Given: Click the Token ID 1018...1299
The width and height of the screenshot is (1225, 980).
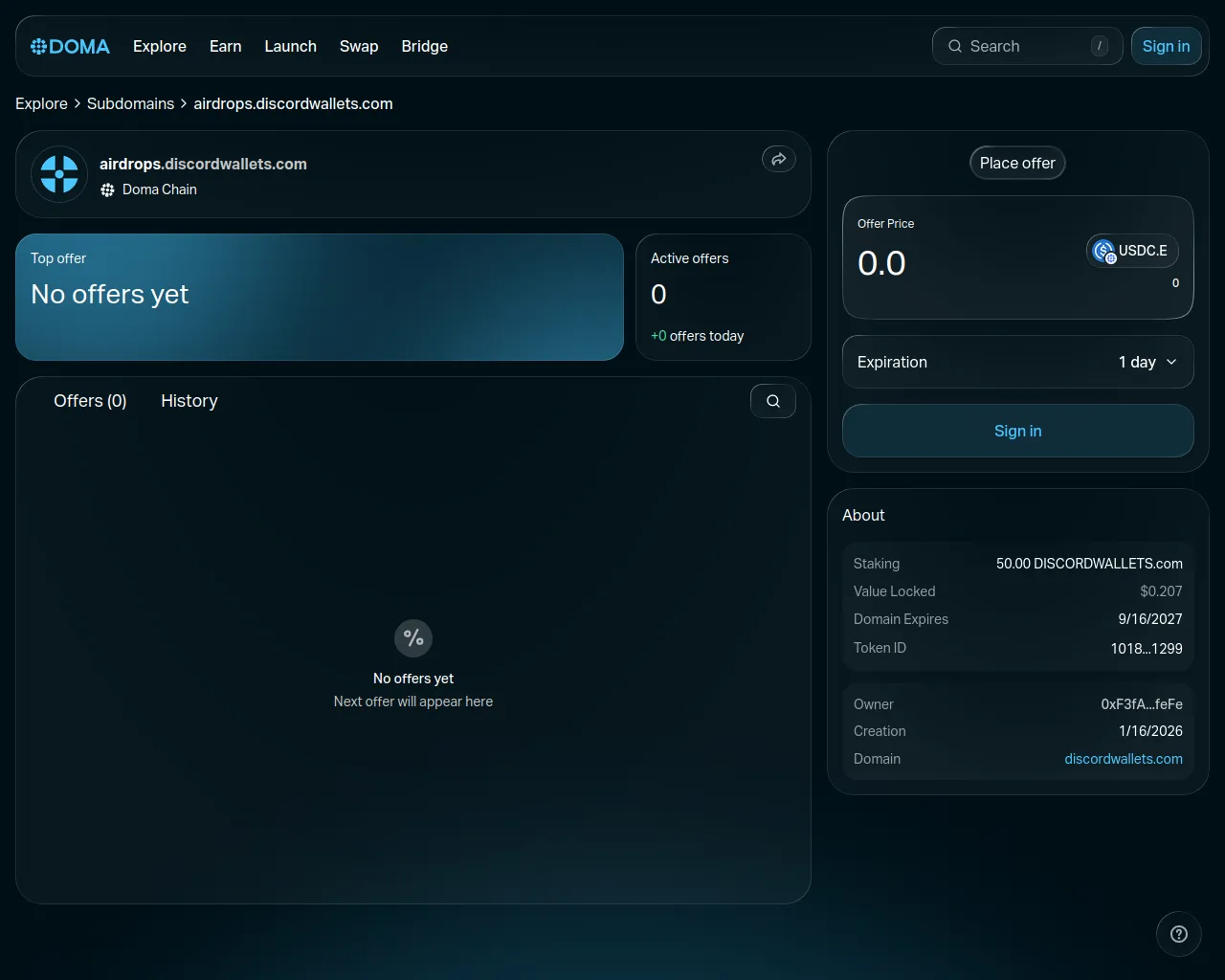Looking at the screenshot, I should (x=1147, y=648).
